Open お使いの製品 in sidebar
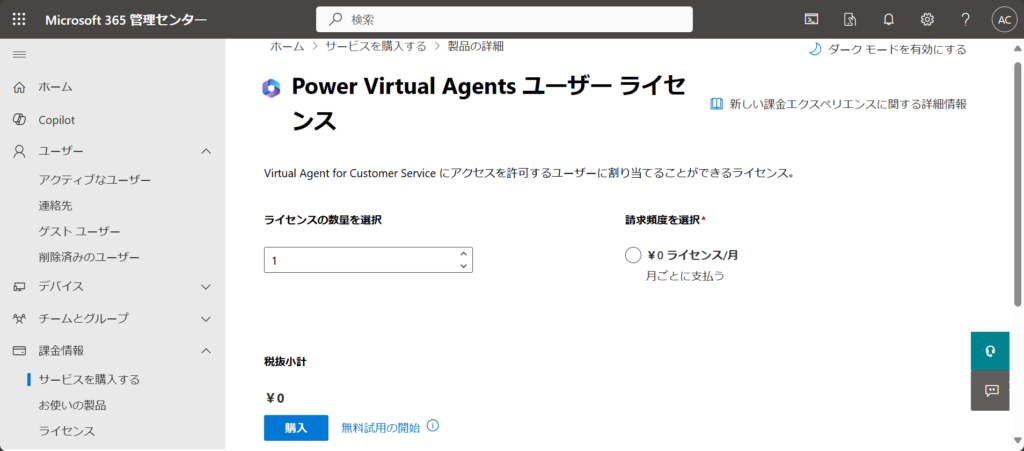 (x=72, y=405)
